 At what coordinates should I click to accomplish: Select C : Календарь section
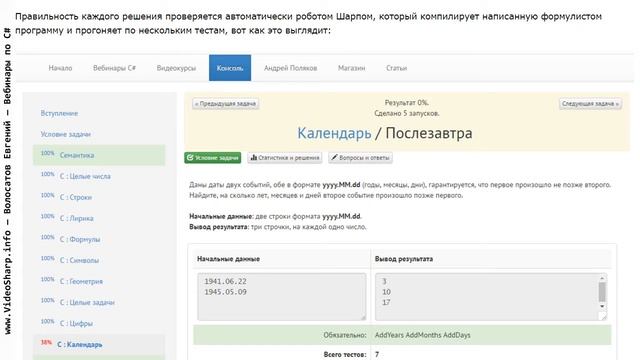(x=99, y=344)
